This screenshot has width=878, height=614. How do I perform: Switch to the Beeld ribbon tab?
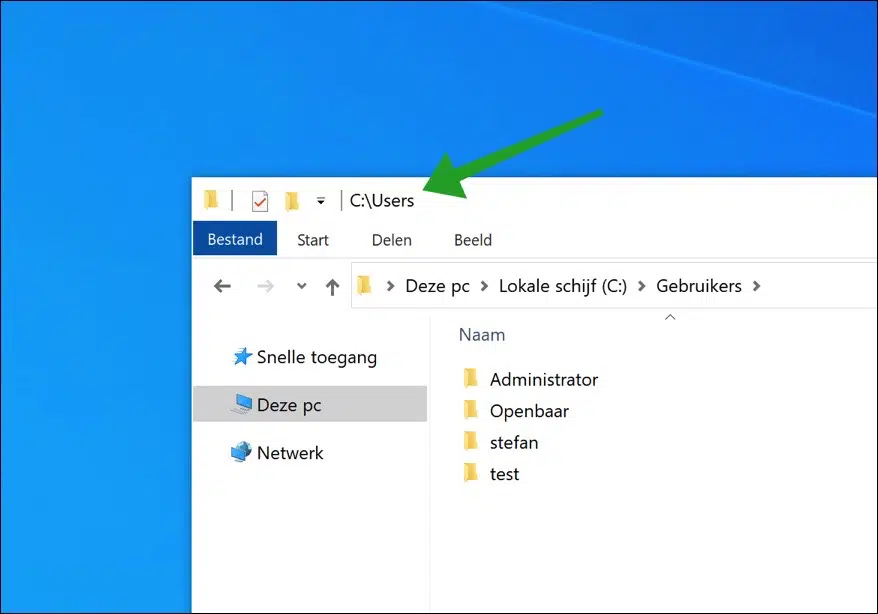(x=473, y=240)
